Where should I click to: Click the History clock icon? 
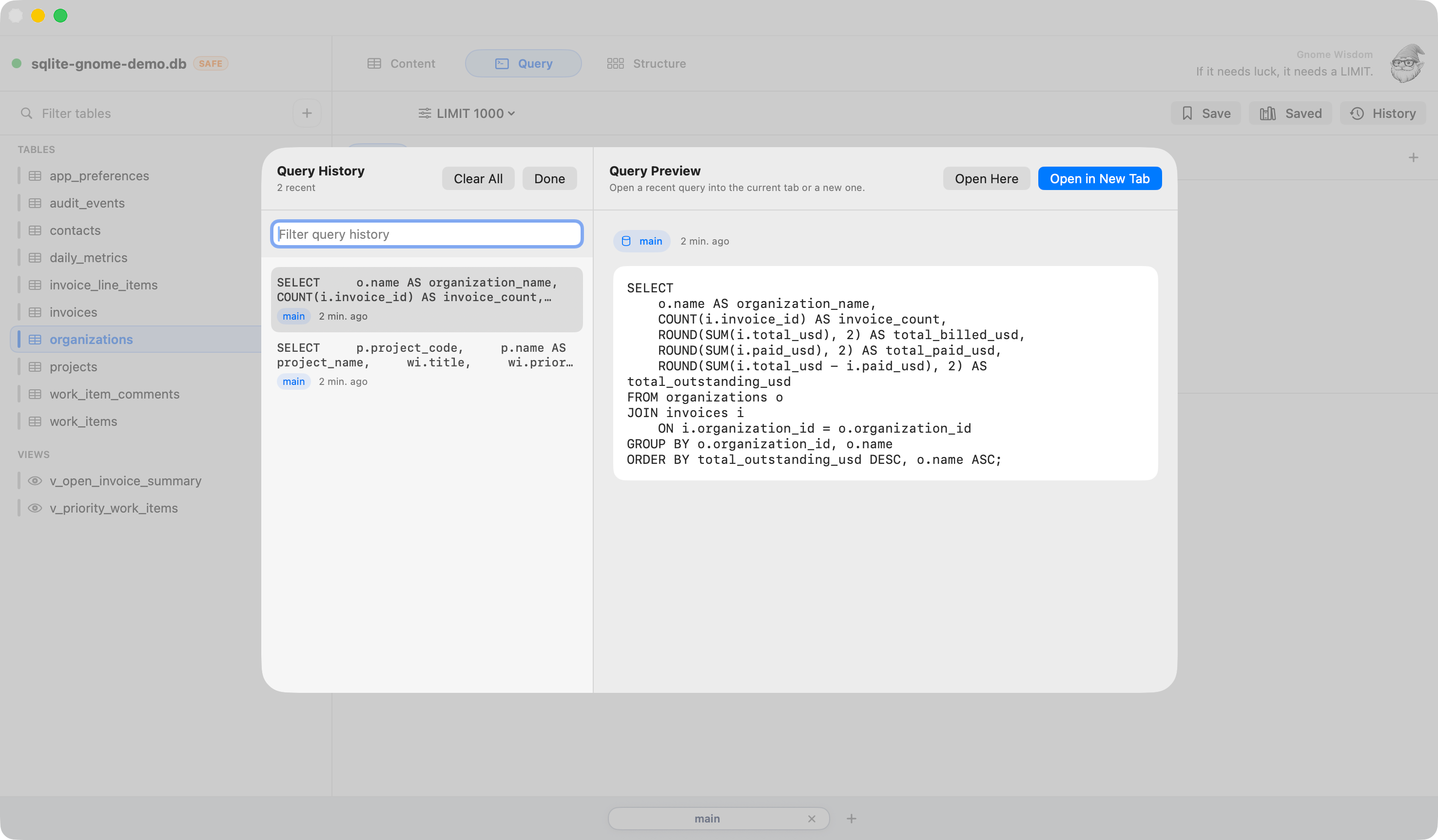(x=1357, y=113)
